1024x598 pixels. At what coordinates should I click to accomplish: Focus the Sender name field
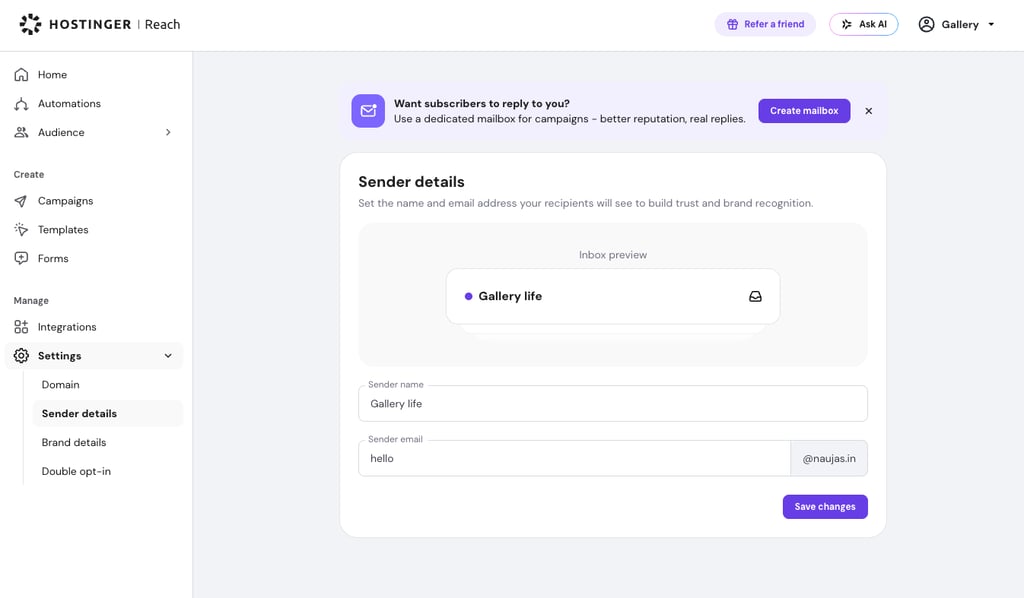tap(613, 403)
